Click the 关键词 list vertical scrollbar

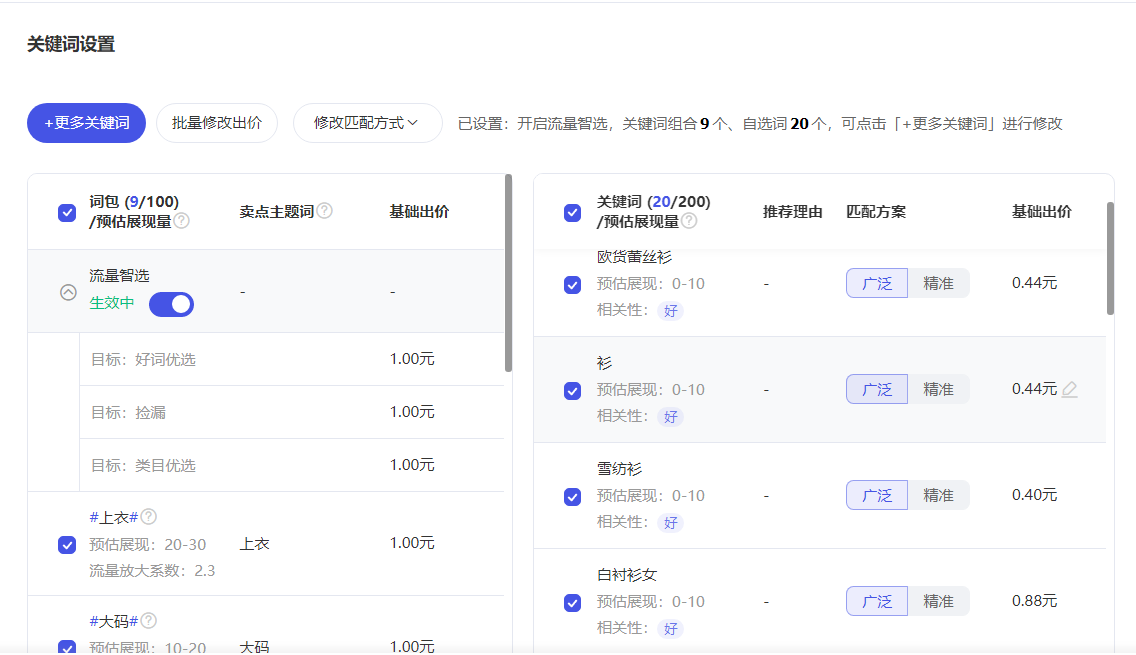[1110, 258]
